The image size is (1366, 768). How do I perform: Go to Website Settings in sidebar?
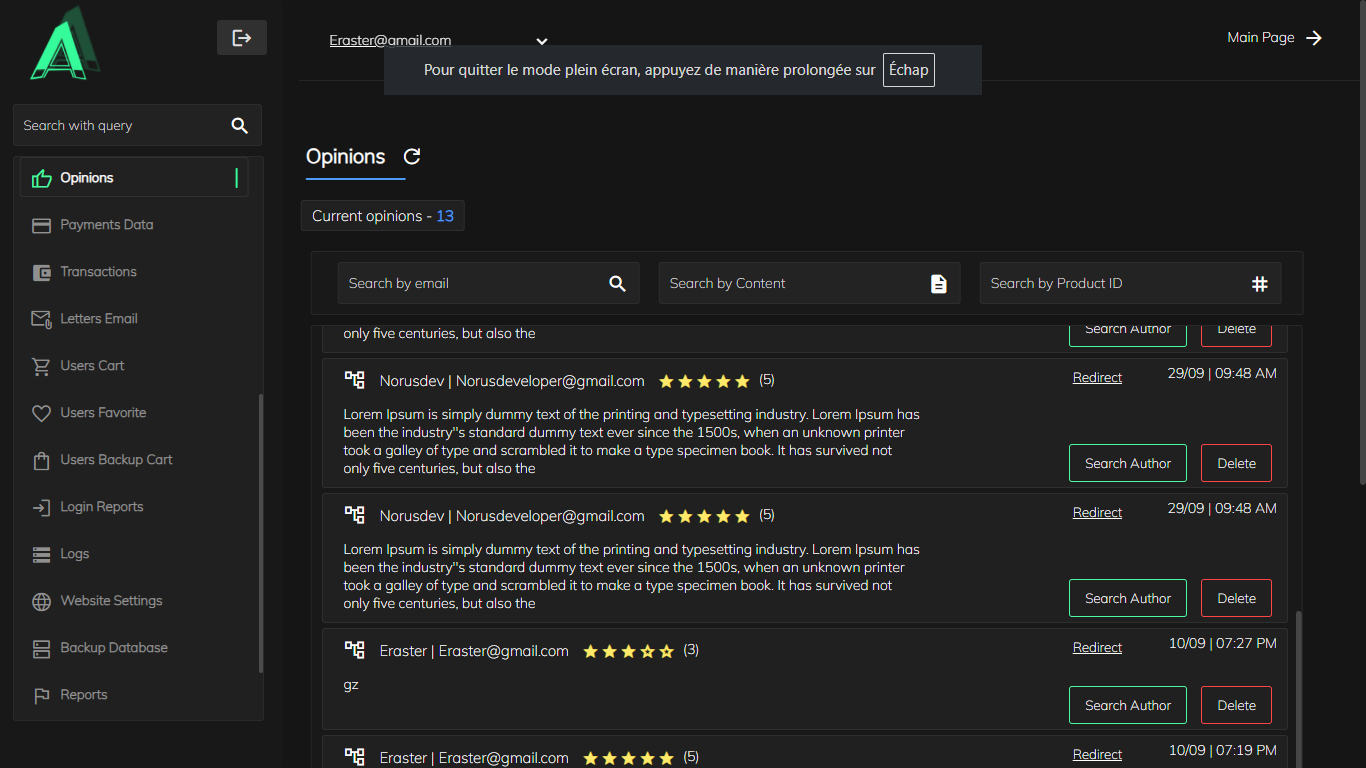(111, 601)
